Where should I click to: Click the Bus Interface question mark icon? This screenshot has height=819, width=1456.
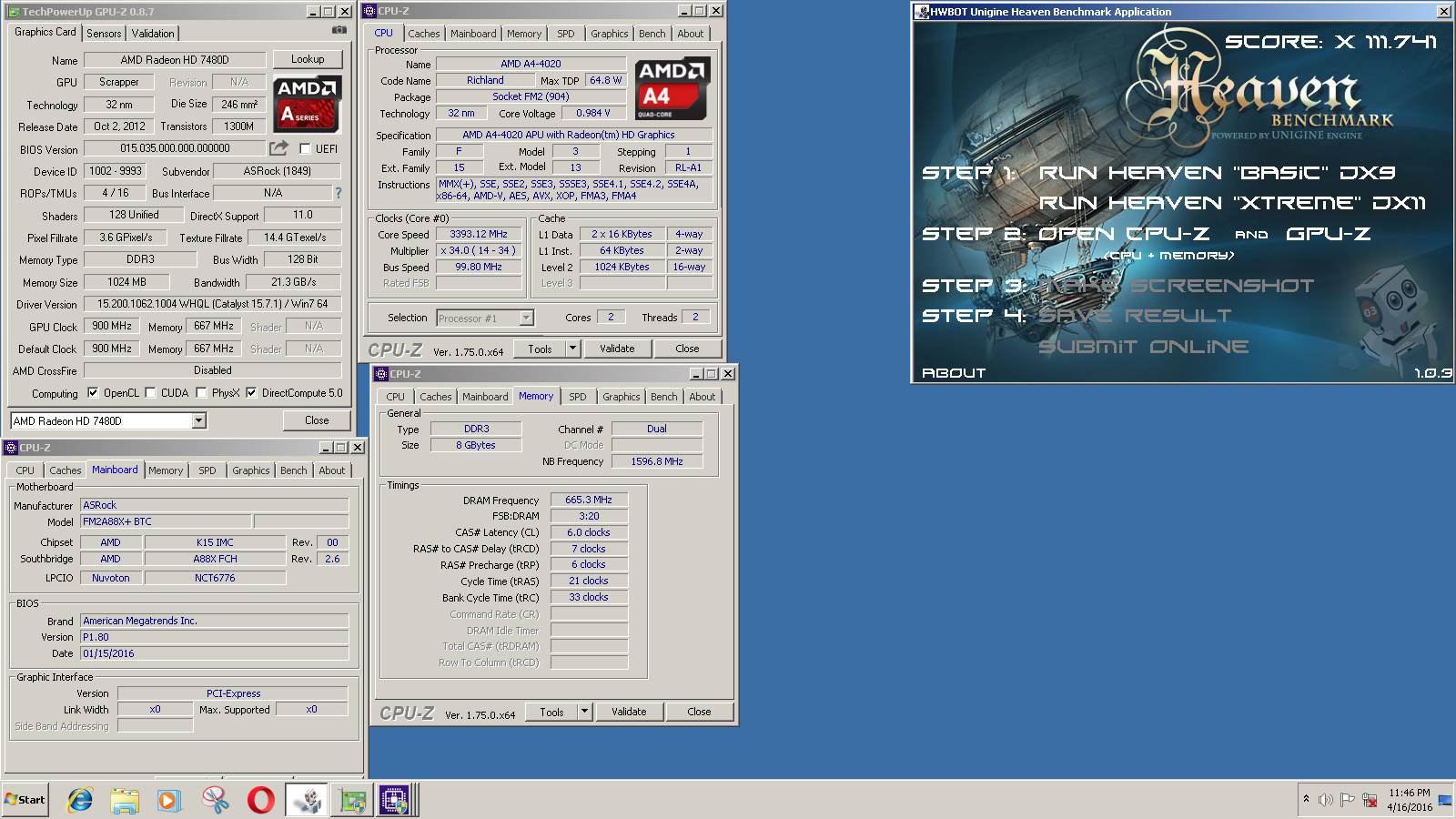pos(339,193)
